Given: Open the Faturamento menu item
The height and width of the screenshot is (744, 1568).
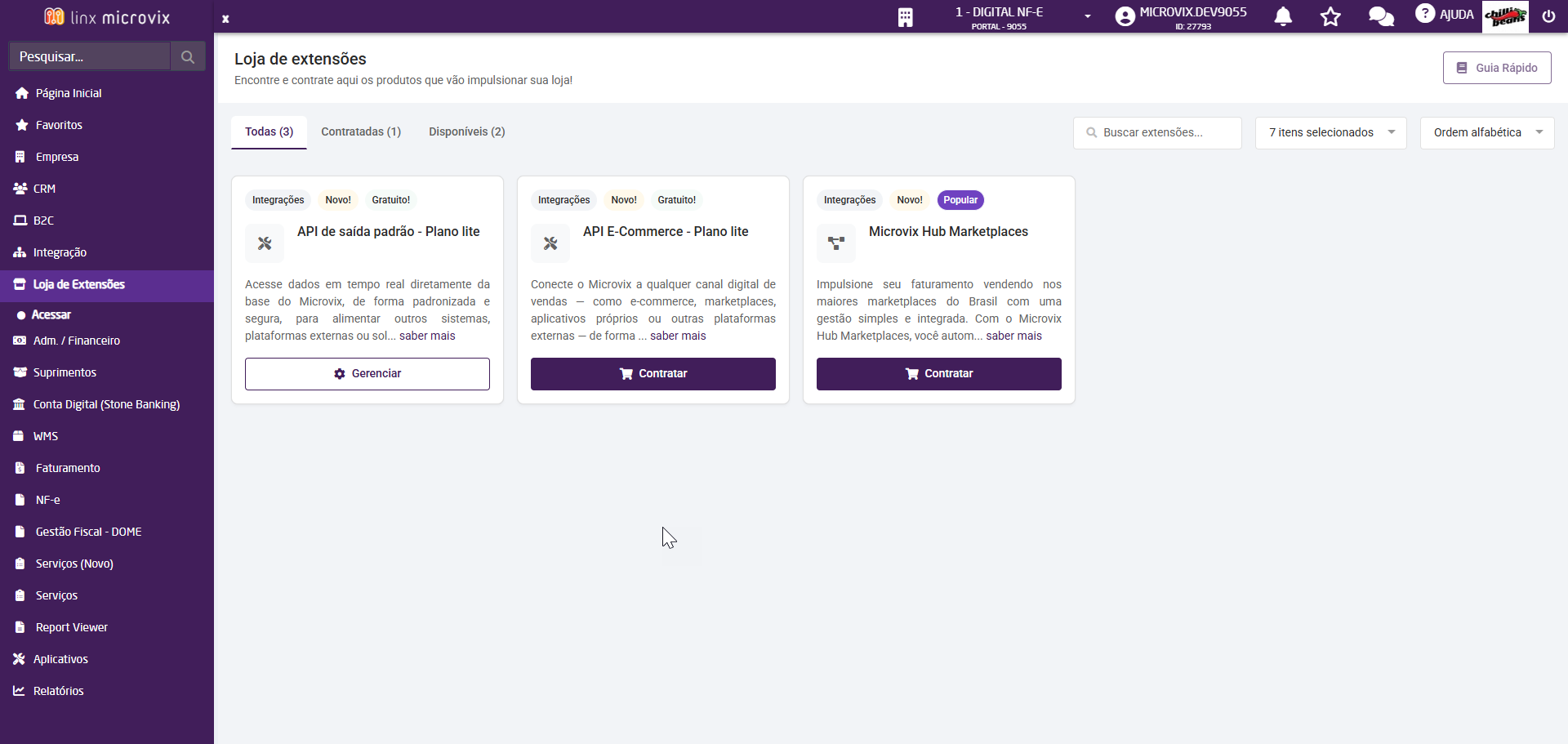Looking at the screenshot, I should click(107, 468).
